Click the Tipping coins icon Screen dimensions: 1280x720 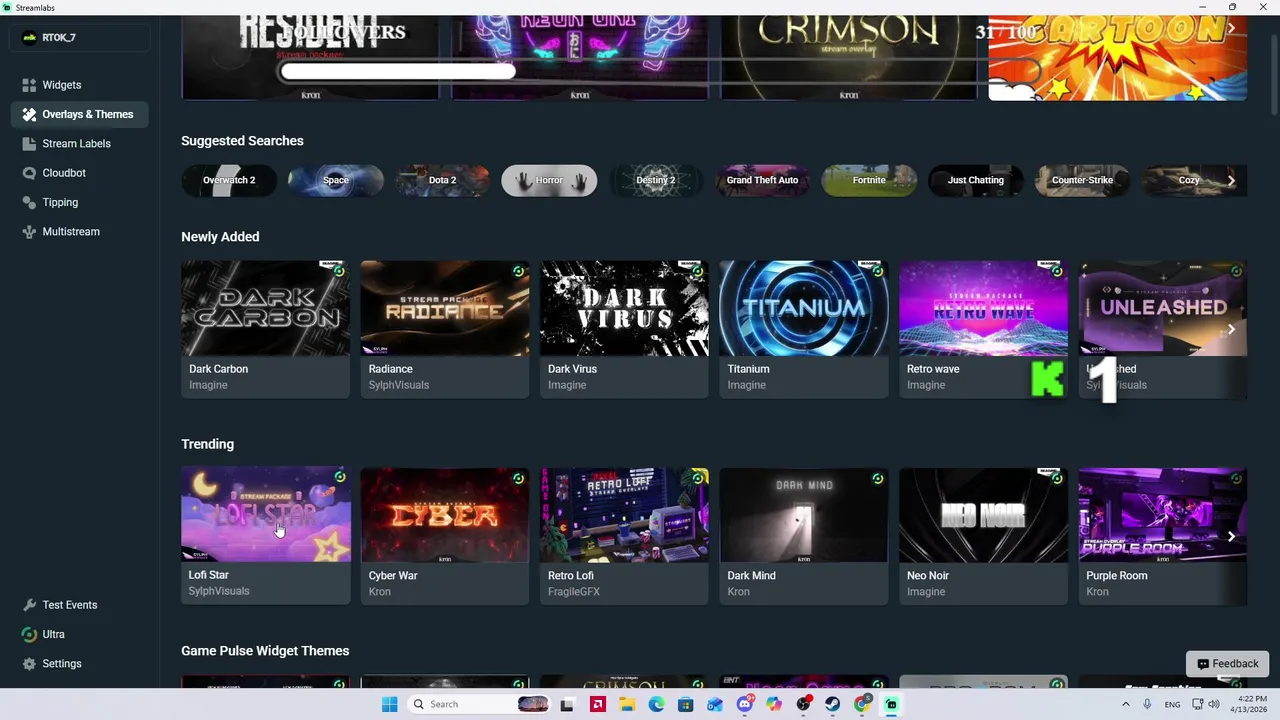pos(29,202)
